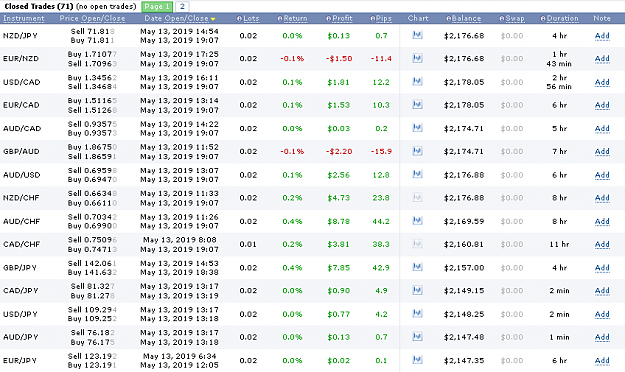Select the 0.01 lots value
The image size is (625, 372).
coord(248,244)
